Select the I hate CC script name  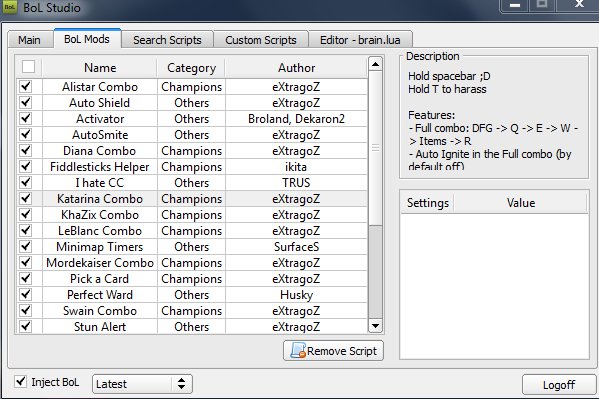click(x=100, y=183)
